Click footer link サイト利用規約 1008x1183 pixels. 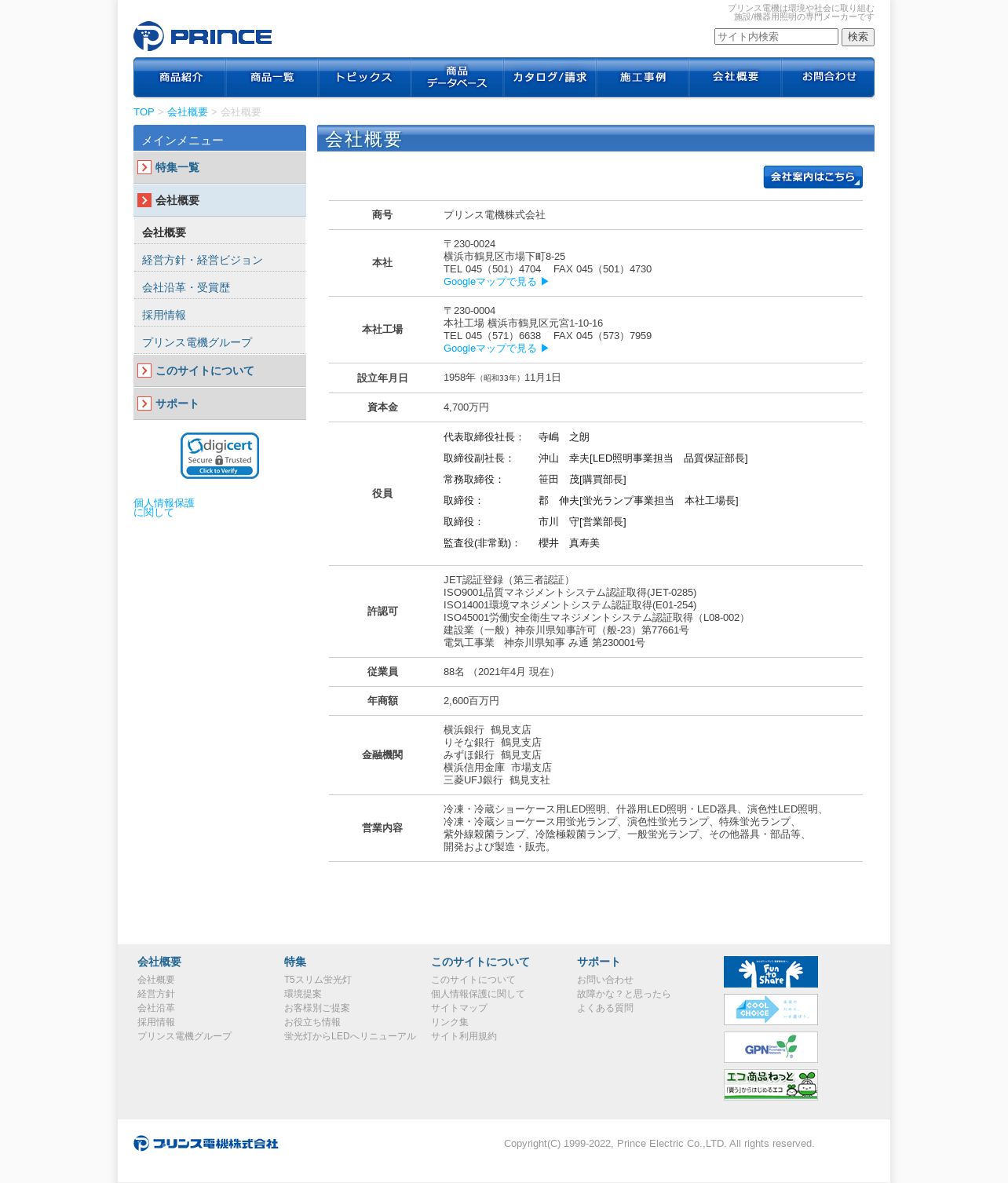tap(464, 1036)
